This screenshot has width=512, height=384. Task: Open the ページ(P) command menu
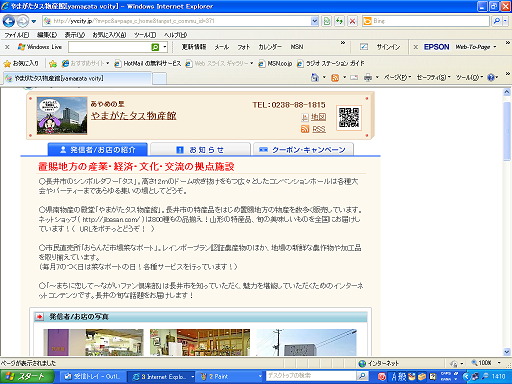[x=397, y=78]
